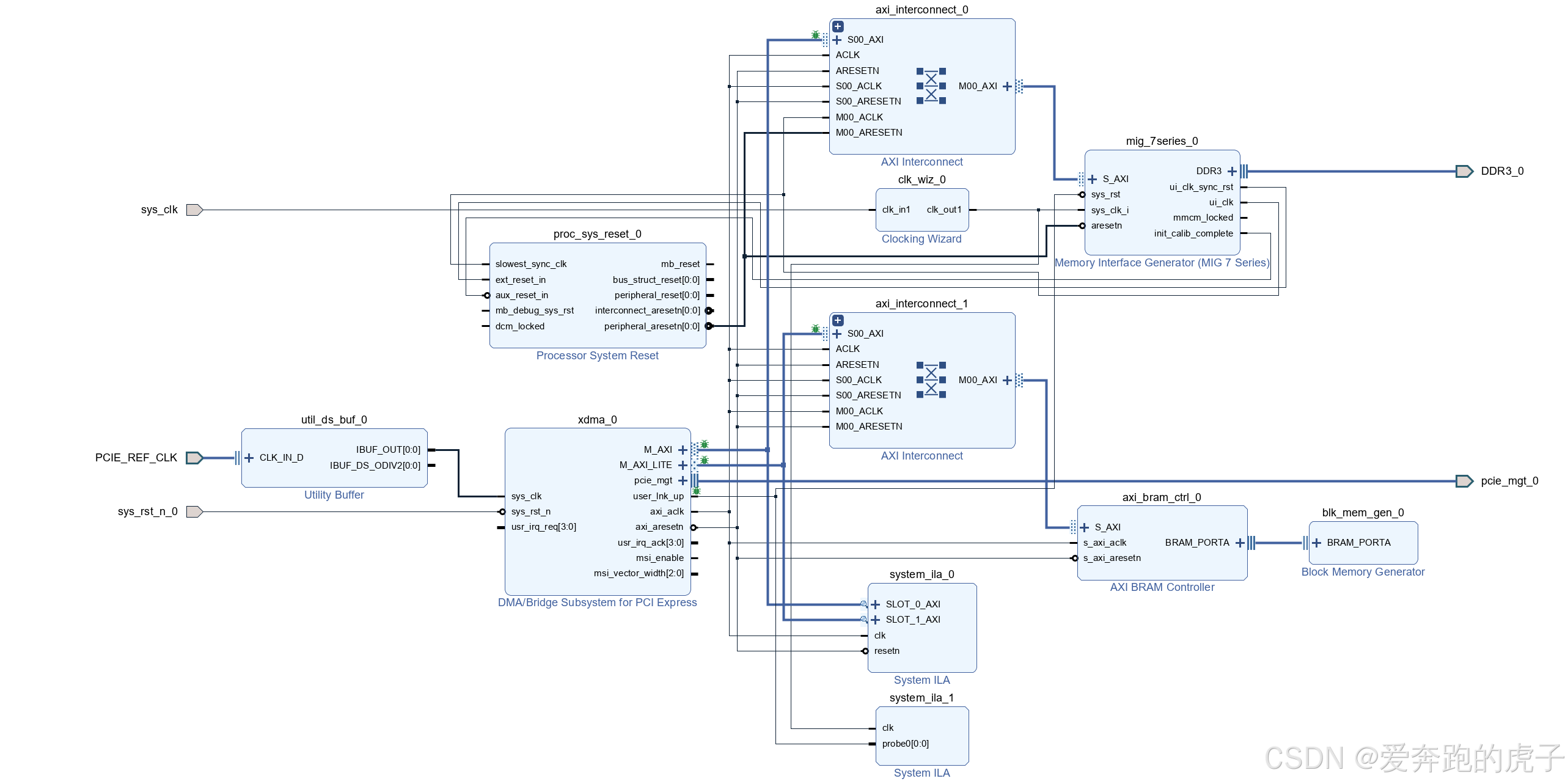The width and height of the screenshot is (1568, 784).
Task: Click the crossbar icon in axi_interconnect_1
Action: 931,381
